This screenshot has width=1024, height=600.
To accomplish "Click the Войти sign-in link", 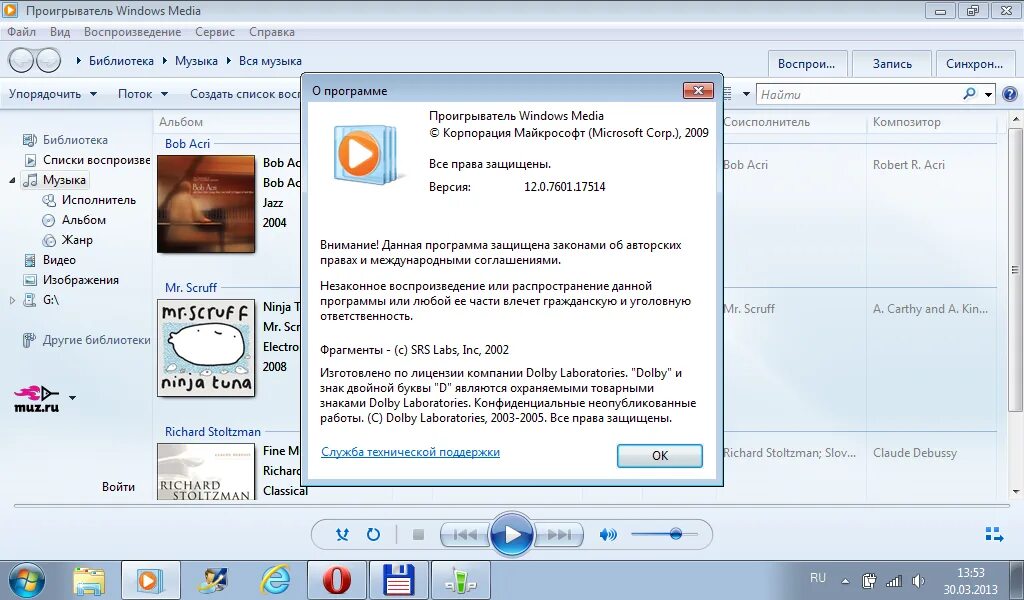I will tap(118, 486).
